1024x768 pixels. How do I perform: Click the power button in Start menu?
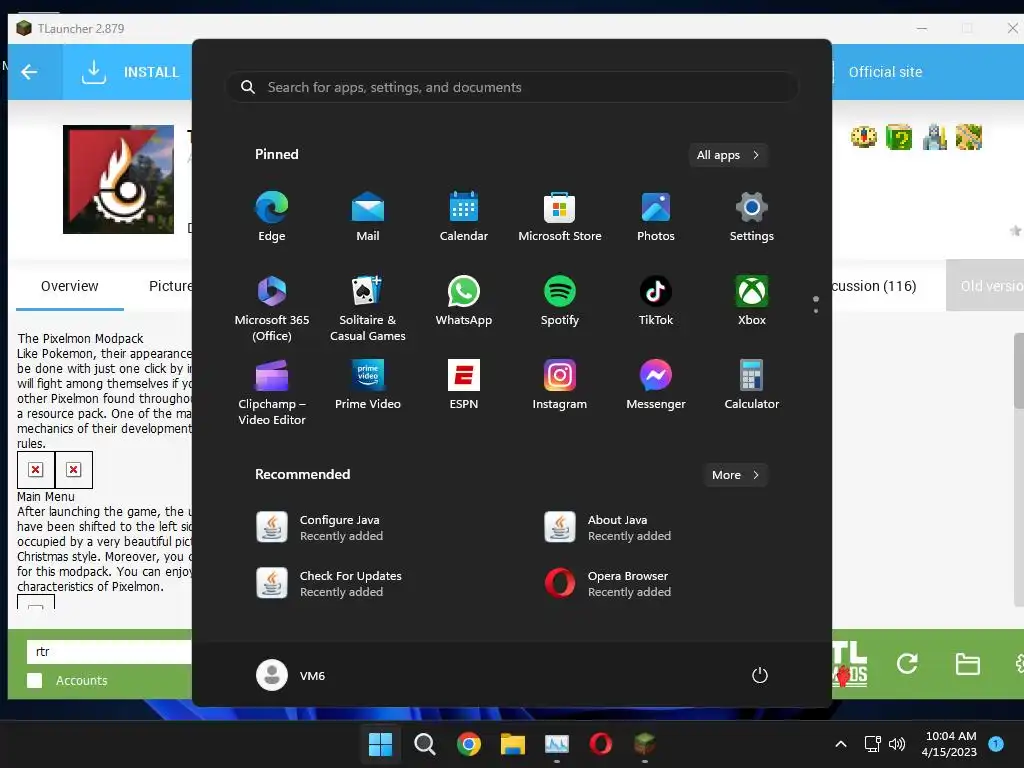coord(760,675)
